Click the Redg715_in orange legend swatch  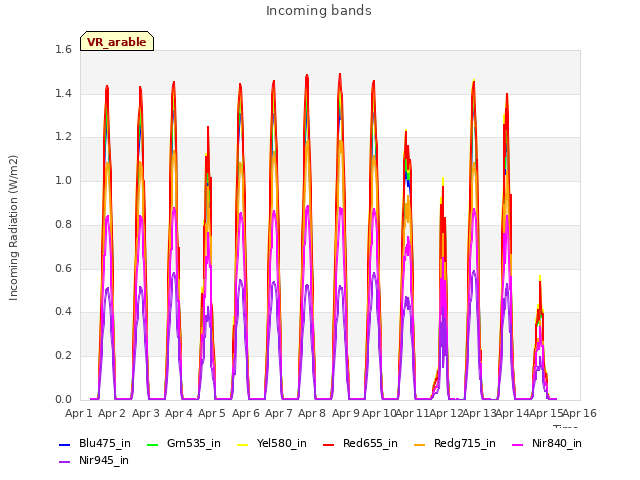tap(420, 444)
